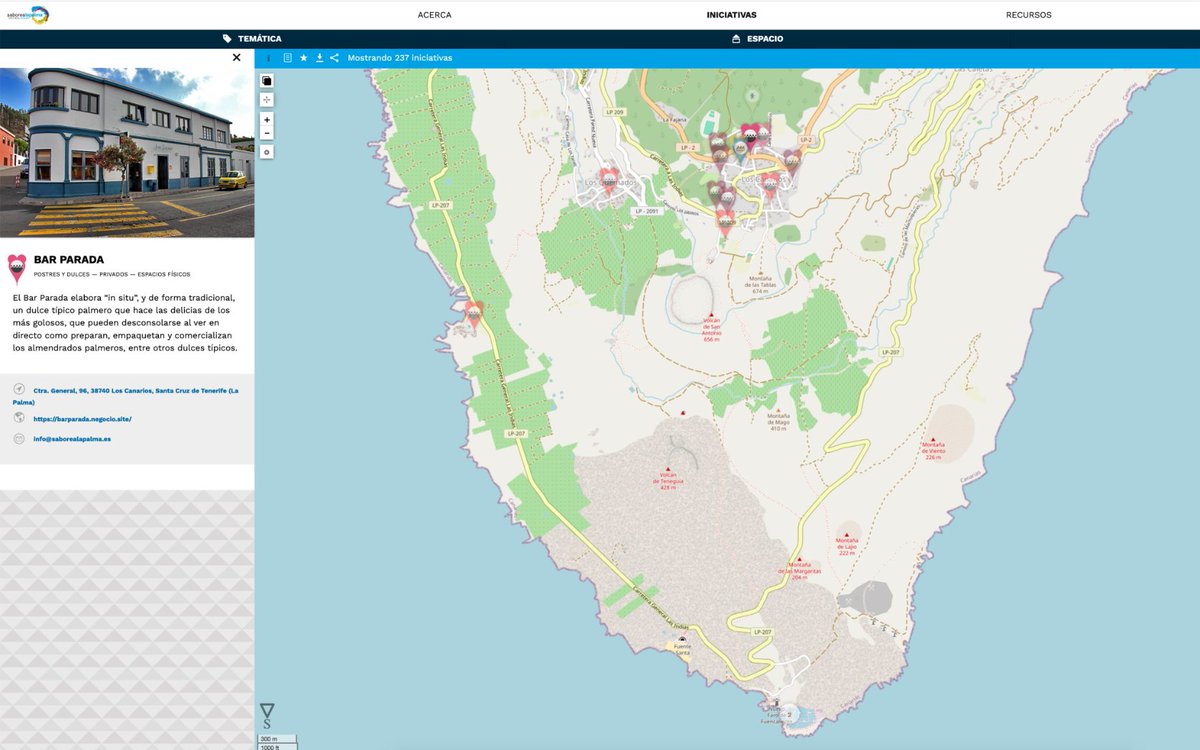Screen dimensions: 1200x750
Task: Go to the Iniciativas menu item
Action: (x=731, y=15)
